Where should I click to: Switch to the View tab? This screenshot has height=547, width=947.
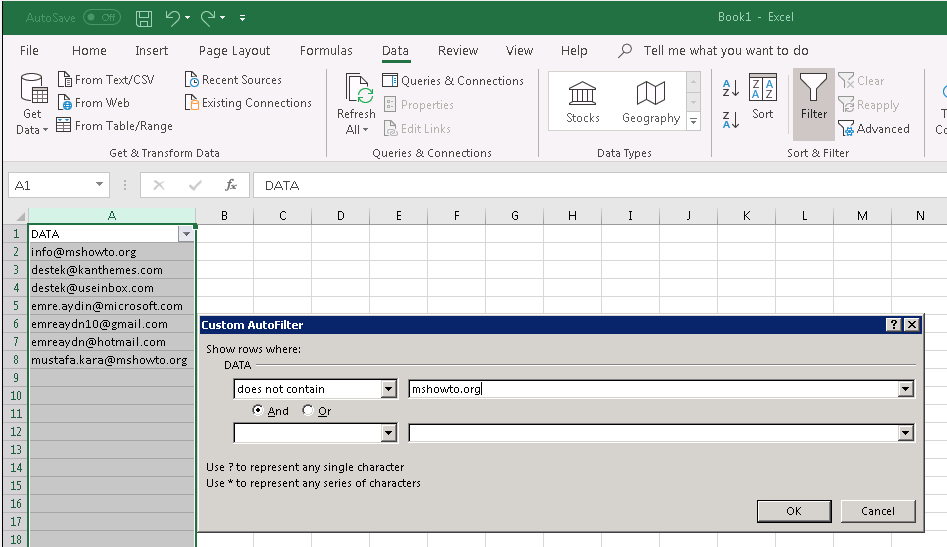tap(519, 51)
